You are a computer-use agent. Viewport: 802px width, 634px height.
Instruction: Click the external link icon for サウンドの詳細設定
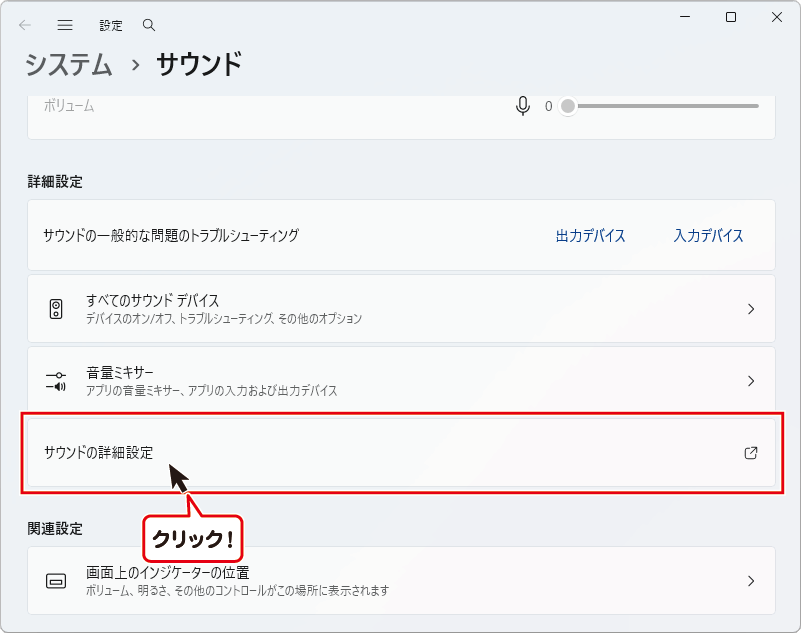tap(751, 453)
